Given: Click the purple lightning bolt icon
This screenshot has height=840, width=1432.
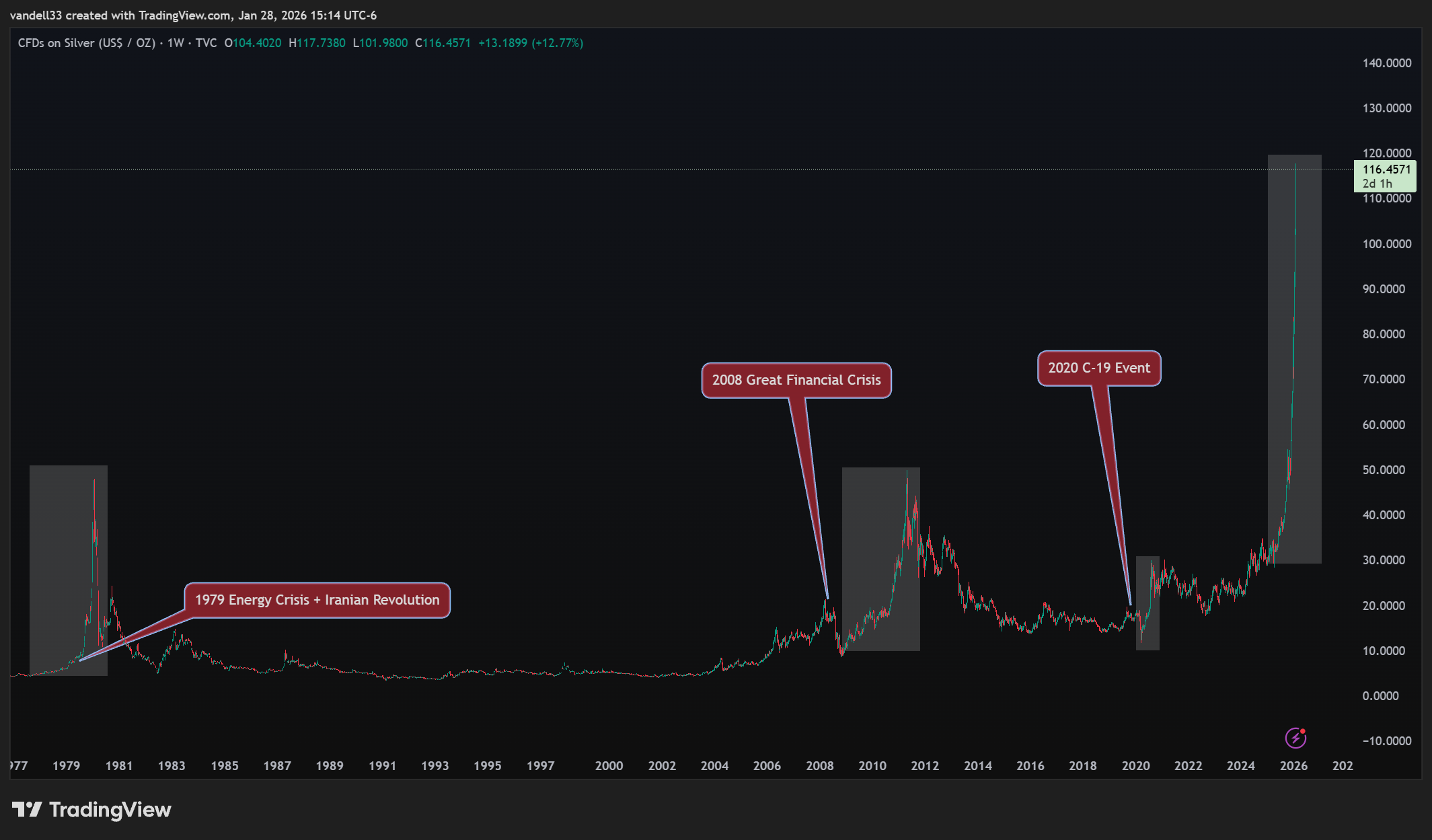Looking at the screenshot, I should [1295, 738].
